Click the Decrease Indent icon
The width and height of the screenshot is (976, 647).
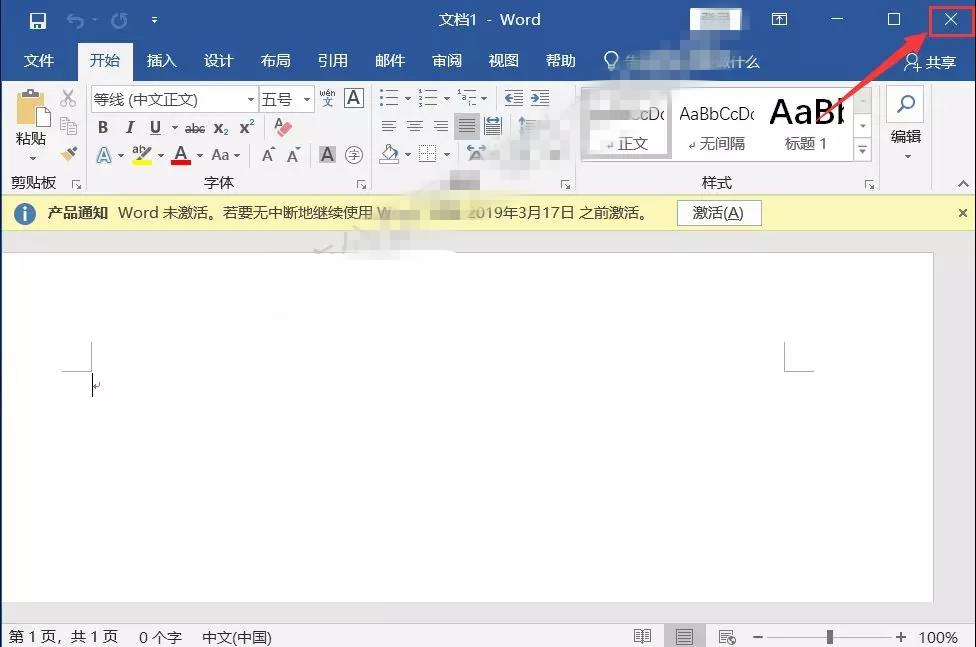514,98
